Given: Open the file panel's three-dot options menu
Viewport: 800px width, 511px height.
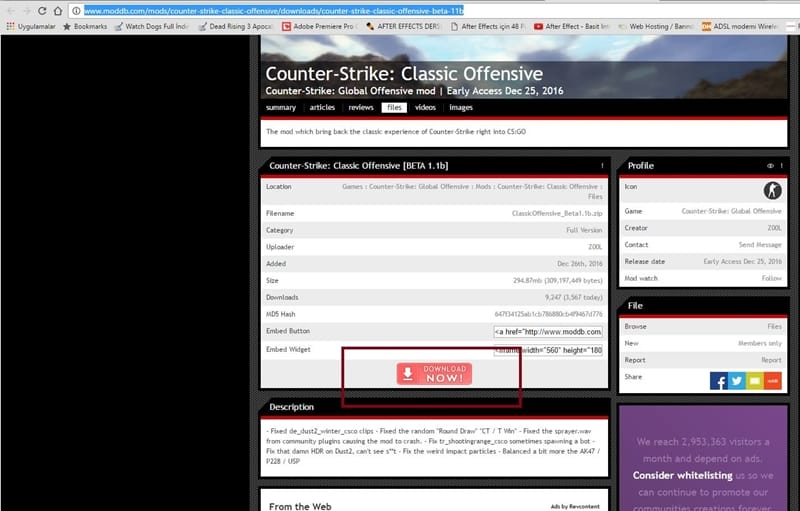Looking at the screenshot, I should 602,165.
